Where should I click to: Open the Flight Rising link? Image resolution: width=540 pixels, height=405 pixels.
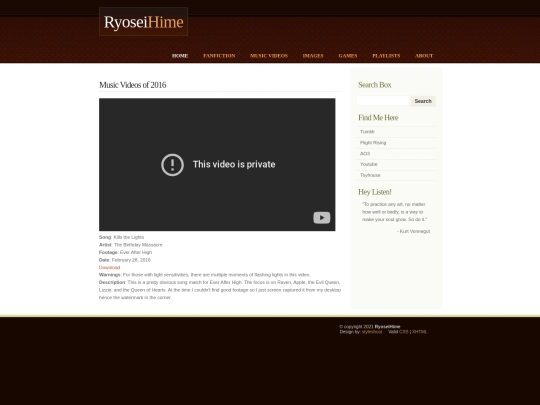pyautogui.click(x=373, y=143)
